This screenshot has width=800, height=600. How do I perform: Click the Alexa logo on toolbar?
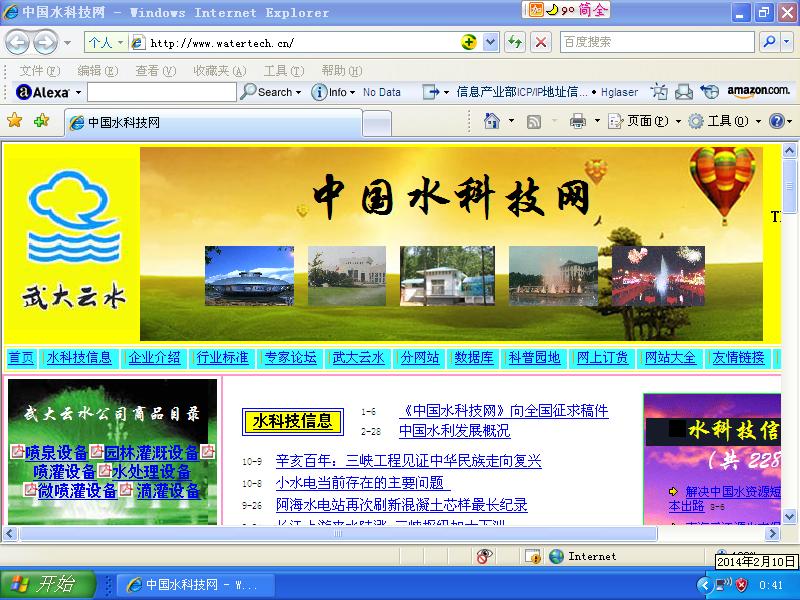coord(43,92)
